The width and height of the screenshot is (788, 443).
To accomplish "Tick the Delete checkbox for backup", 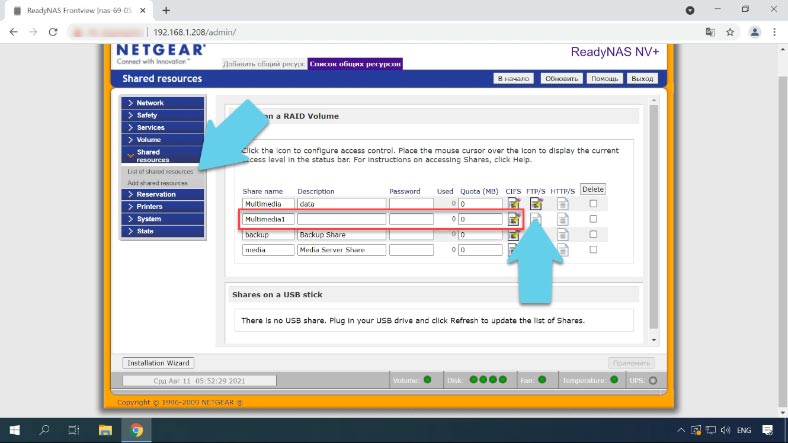I will pos(593,234).
